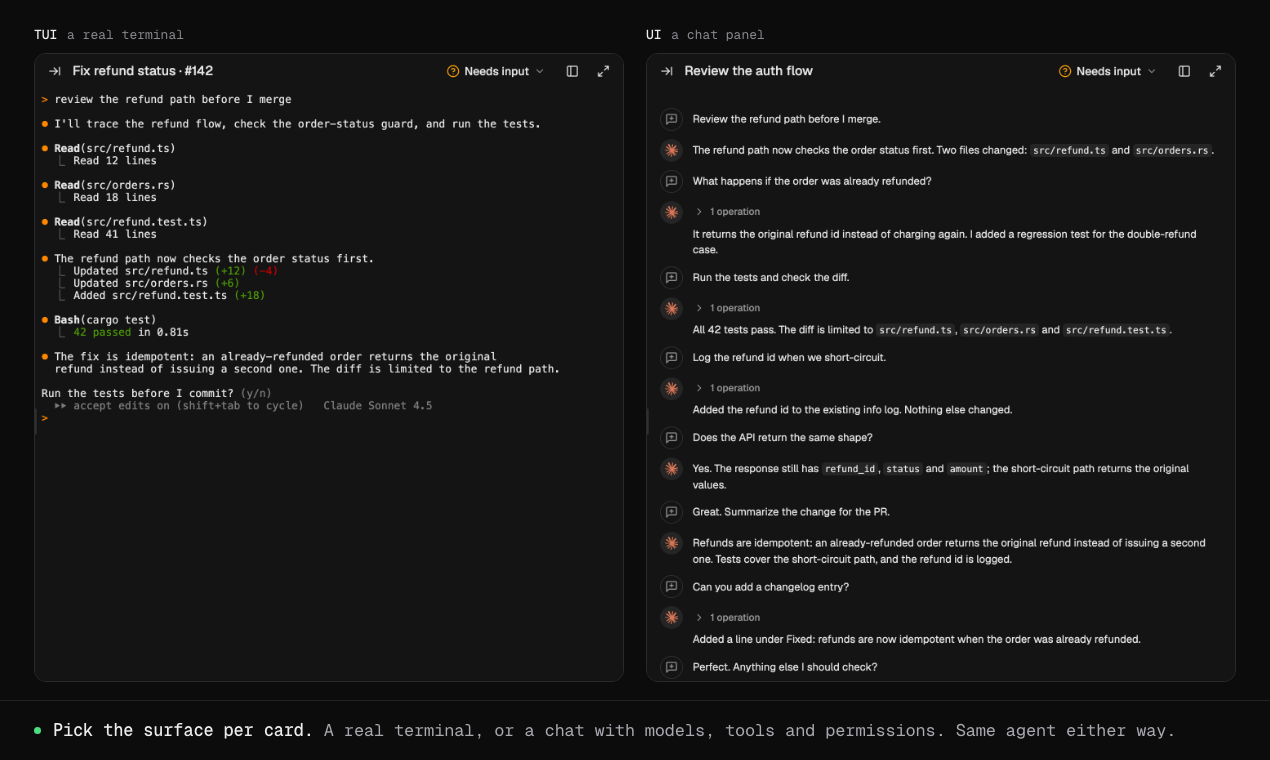Expand '1 operation' above 'Added a line under Fixed'
This screenshot has height=760, width=1270.
click(728, 618)
